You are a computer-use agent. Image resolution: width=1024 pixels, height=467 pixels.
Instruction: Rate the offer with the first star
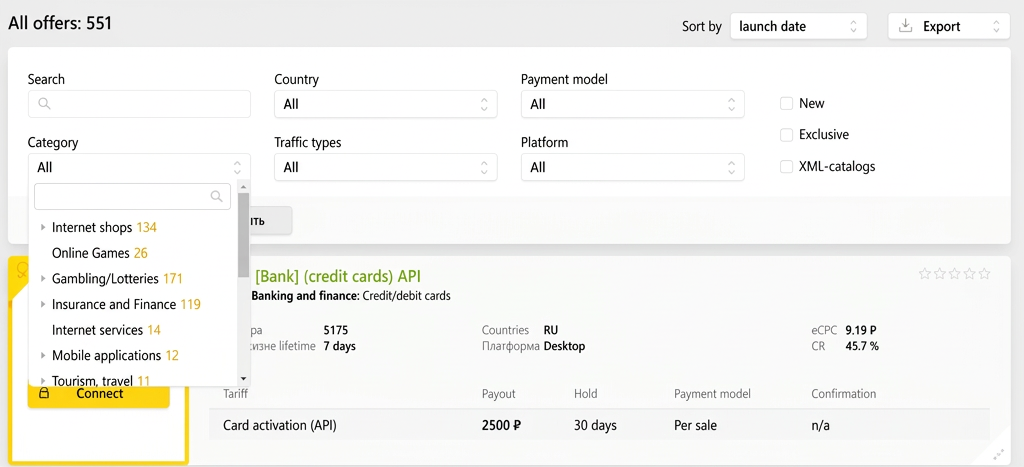tap(924, 274)
